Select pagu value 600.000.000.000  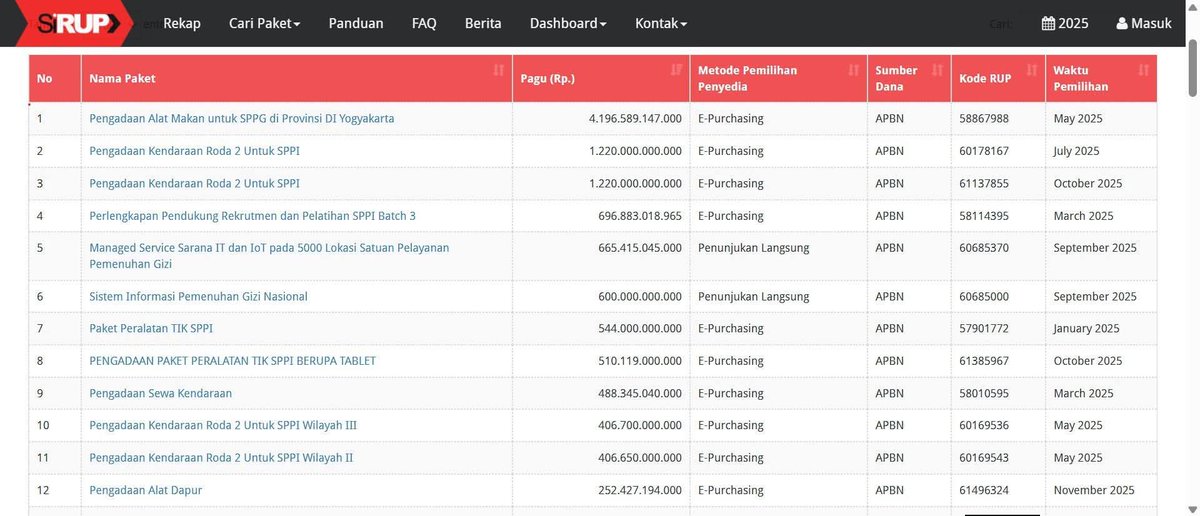(640, 297)
